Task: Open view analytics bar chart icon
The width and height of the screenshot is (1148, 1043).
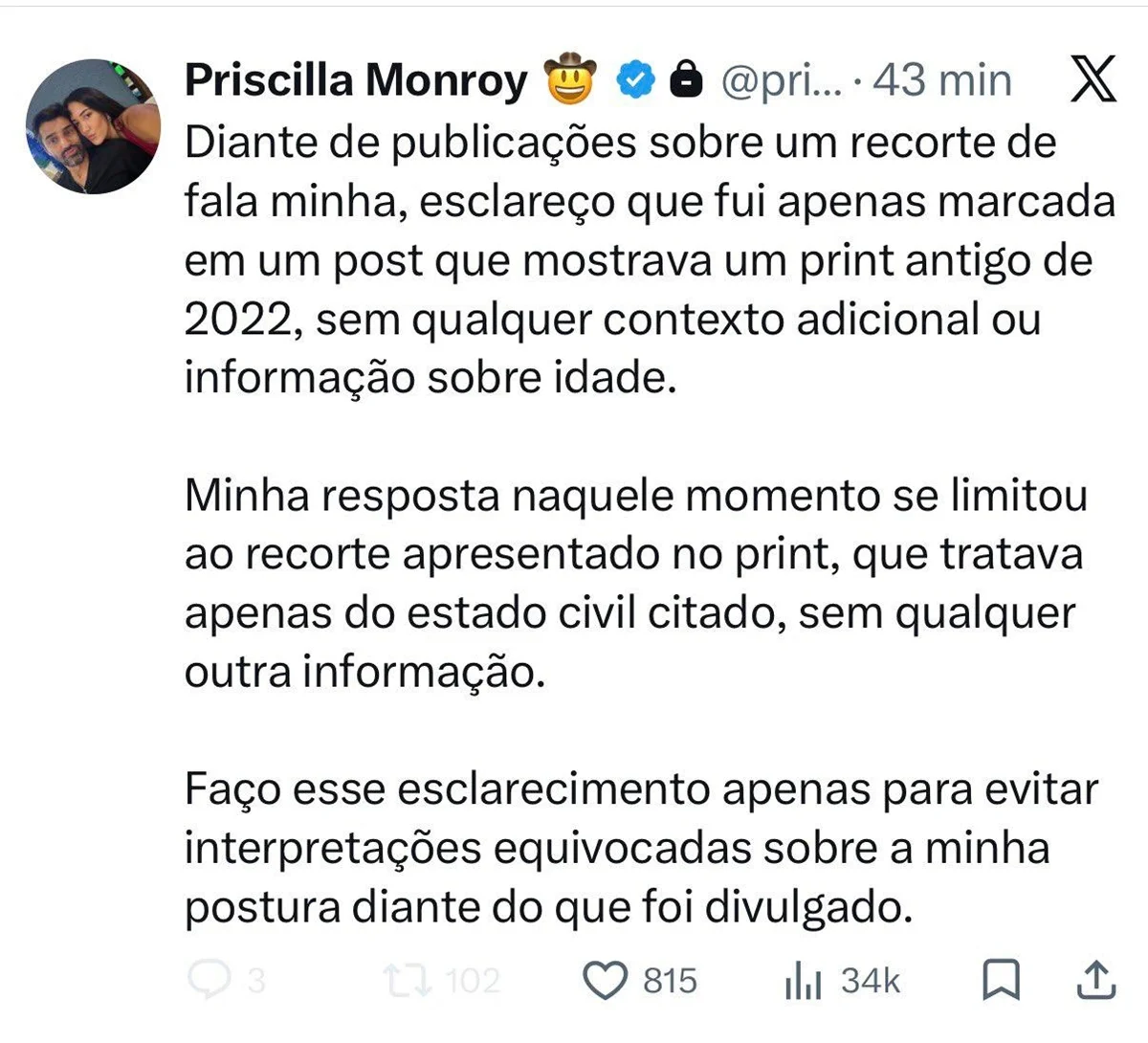Action: (803, 981)
